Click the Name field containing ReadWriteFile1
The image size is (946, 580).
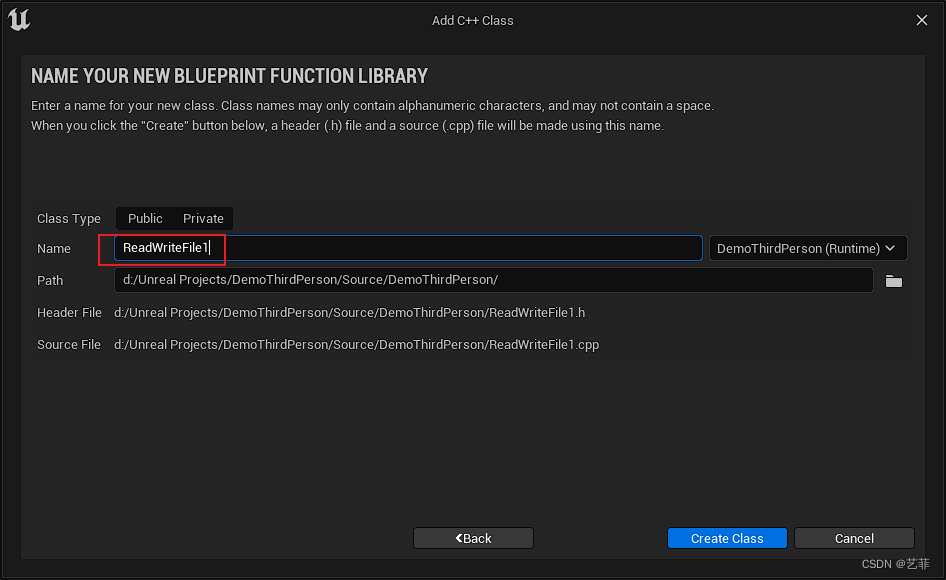[x=408, y=248]
